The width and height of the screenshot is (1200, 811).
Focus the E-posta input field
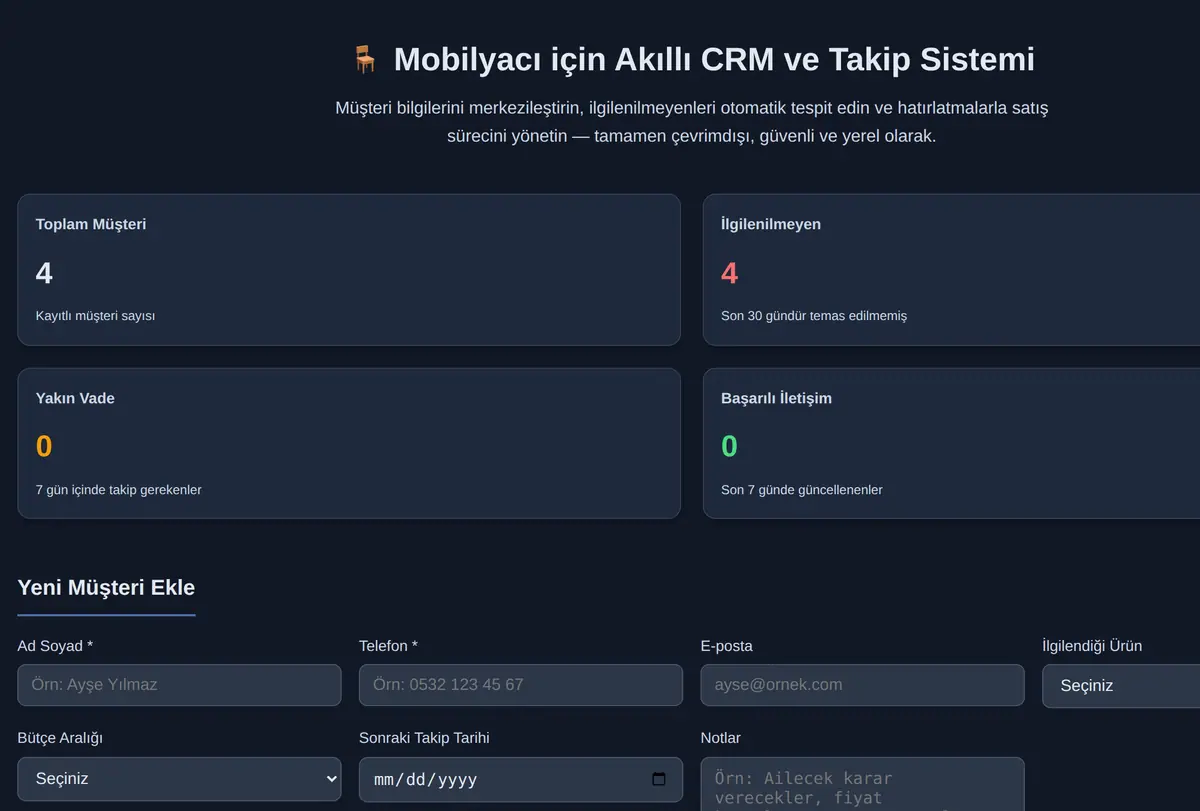pyautogui.click(x=863, y=685)
